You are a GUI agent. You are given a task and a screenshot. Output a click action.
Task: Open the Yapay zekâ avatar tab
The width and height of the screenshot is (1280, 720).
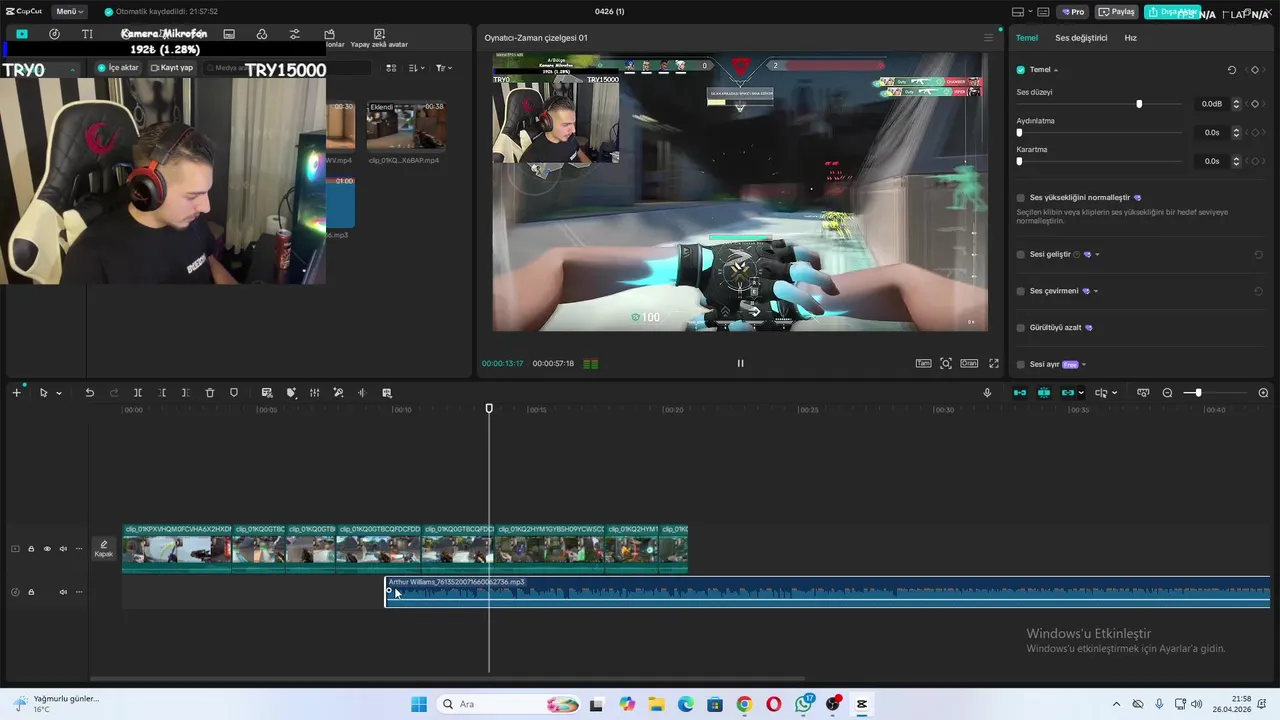tap(379, 39)
